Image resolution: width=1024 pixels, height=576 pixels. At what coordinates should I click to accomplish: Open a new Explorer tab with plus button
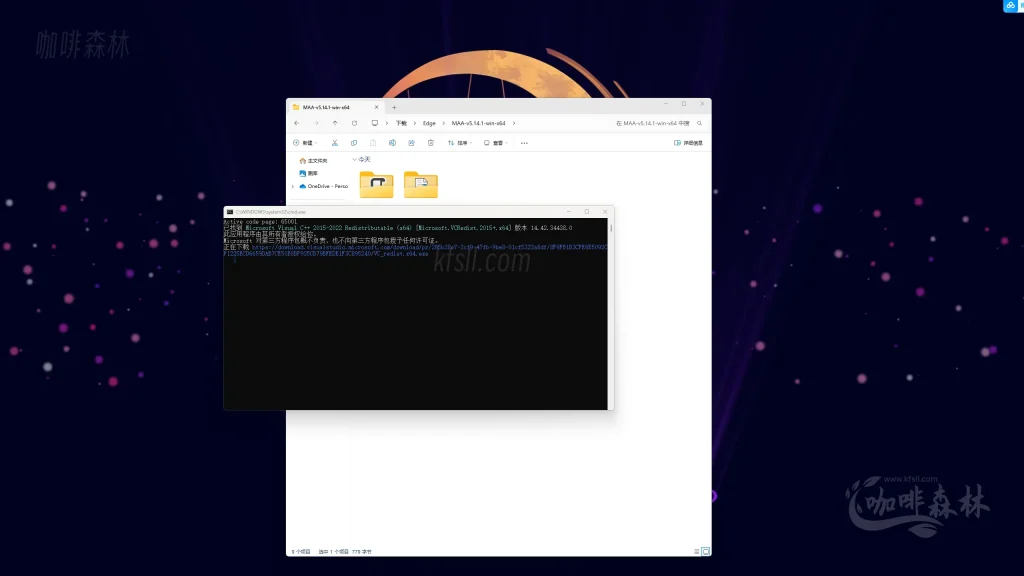click(x=394, y=107)
